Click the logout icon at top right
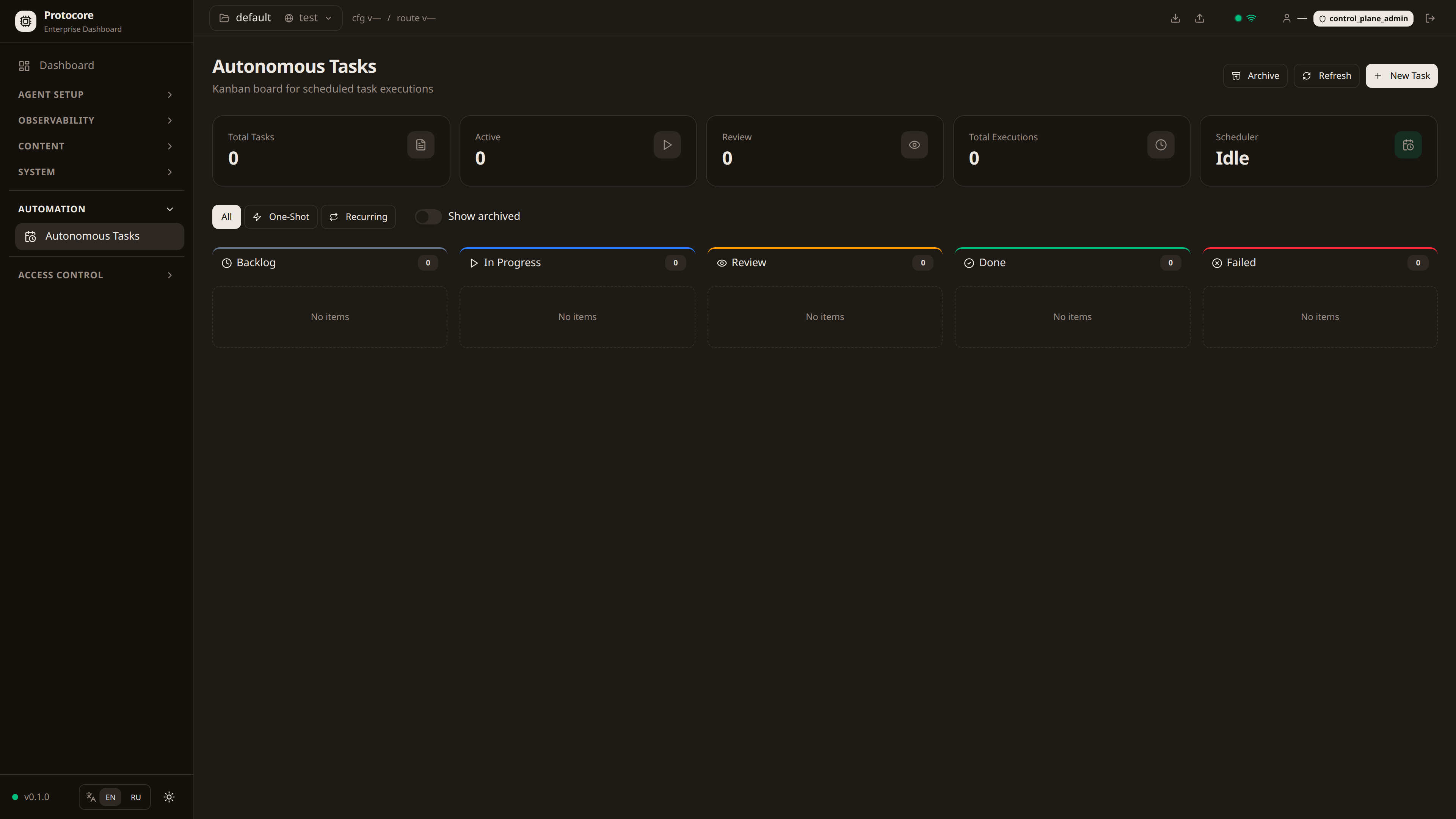Image resolution: width=1456 pixels, height=819 pixels. coord(1430,18)
